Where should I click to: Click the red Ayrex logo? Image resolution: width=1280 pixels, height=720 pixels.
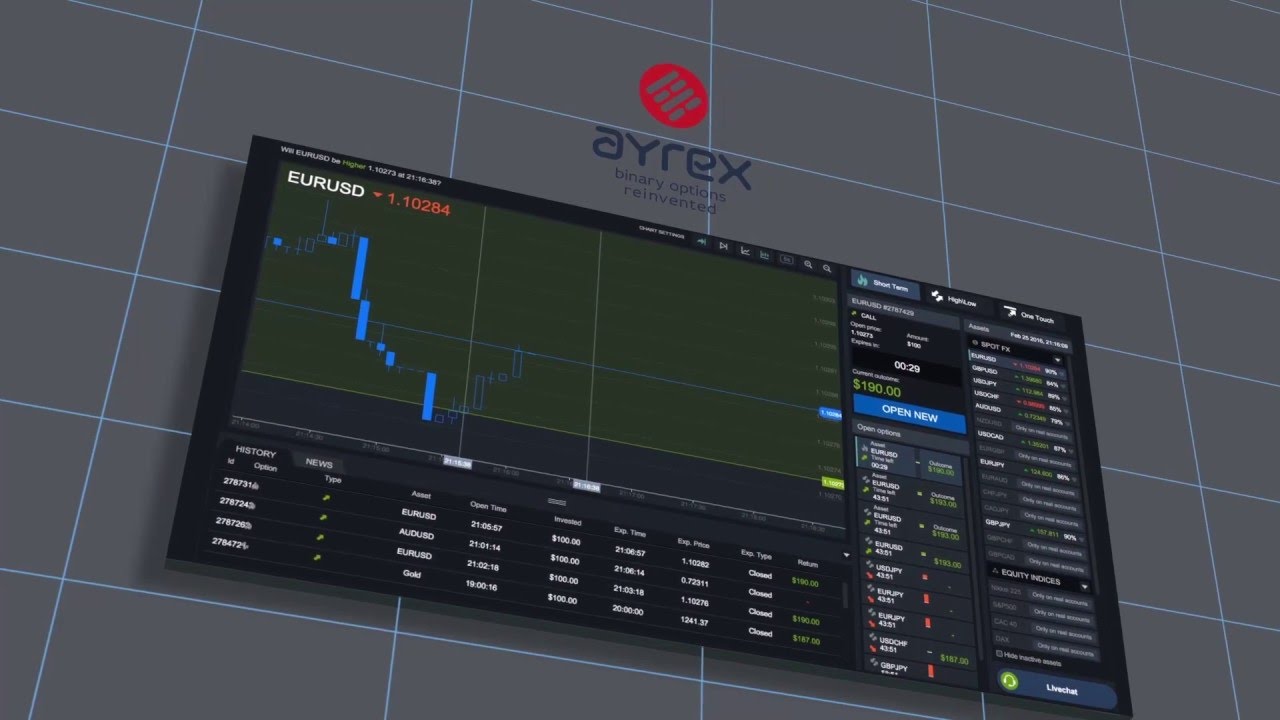[x=673, y=94]
